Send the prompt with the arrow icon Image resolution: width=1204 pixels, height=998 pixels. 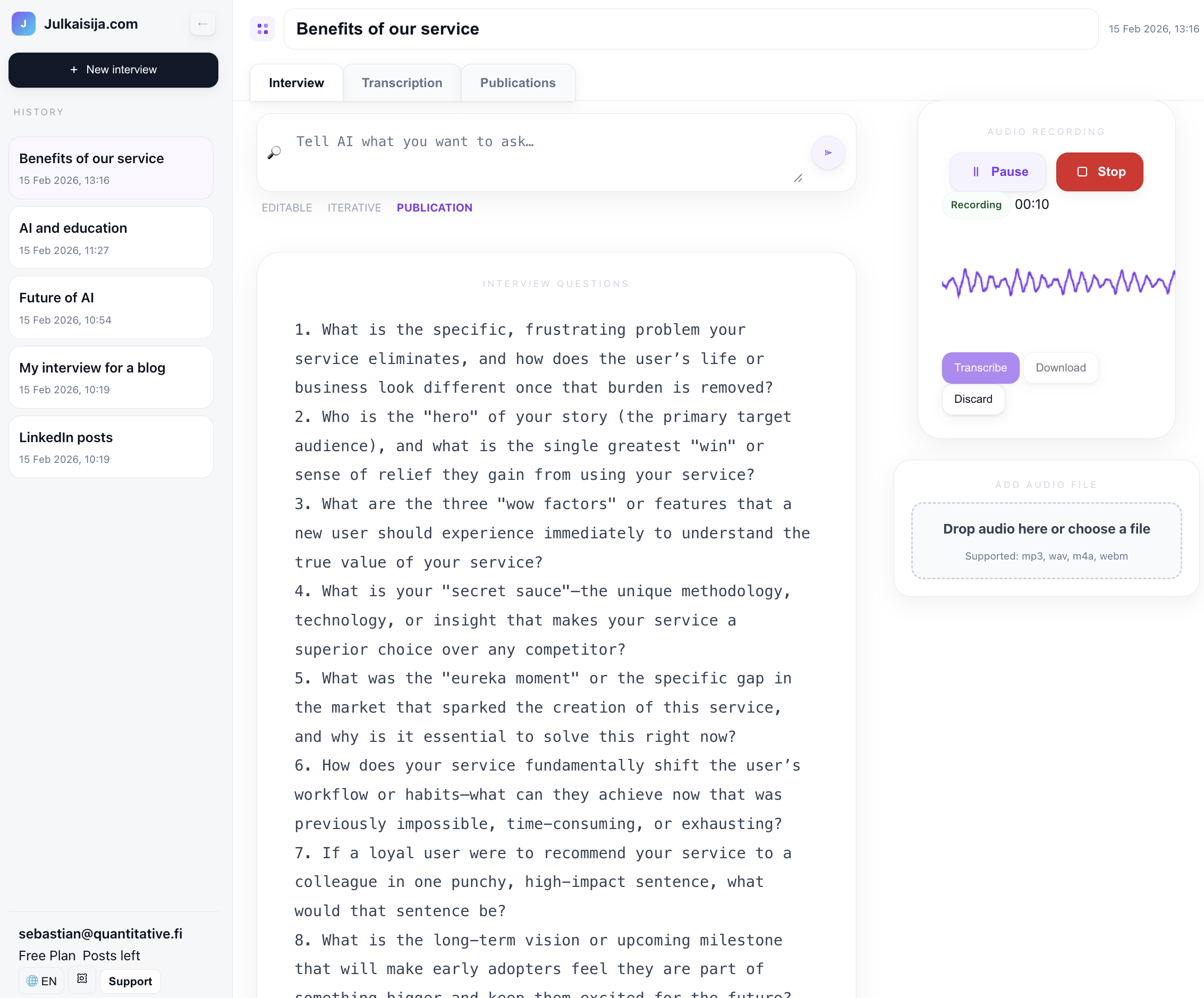click(x=828, y=152)
